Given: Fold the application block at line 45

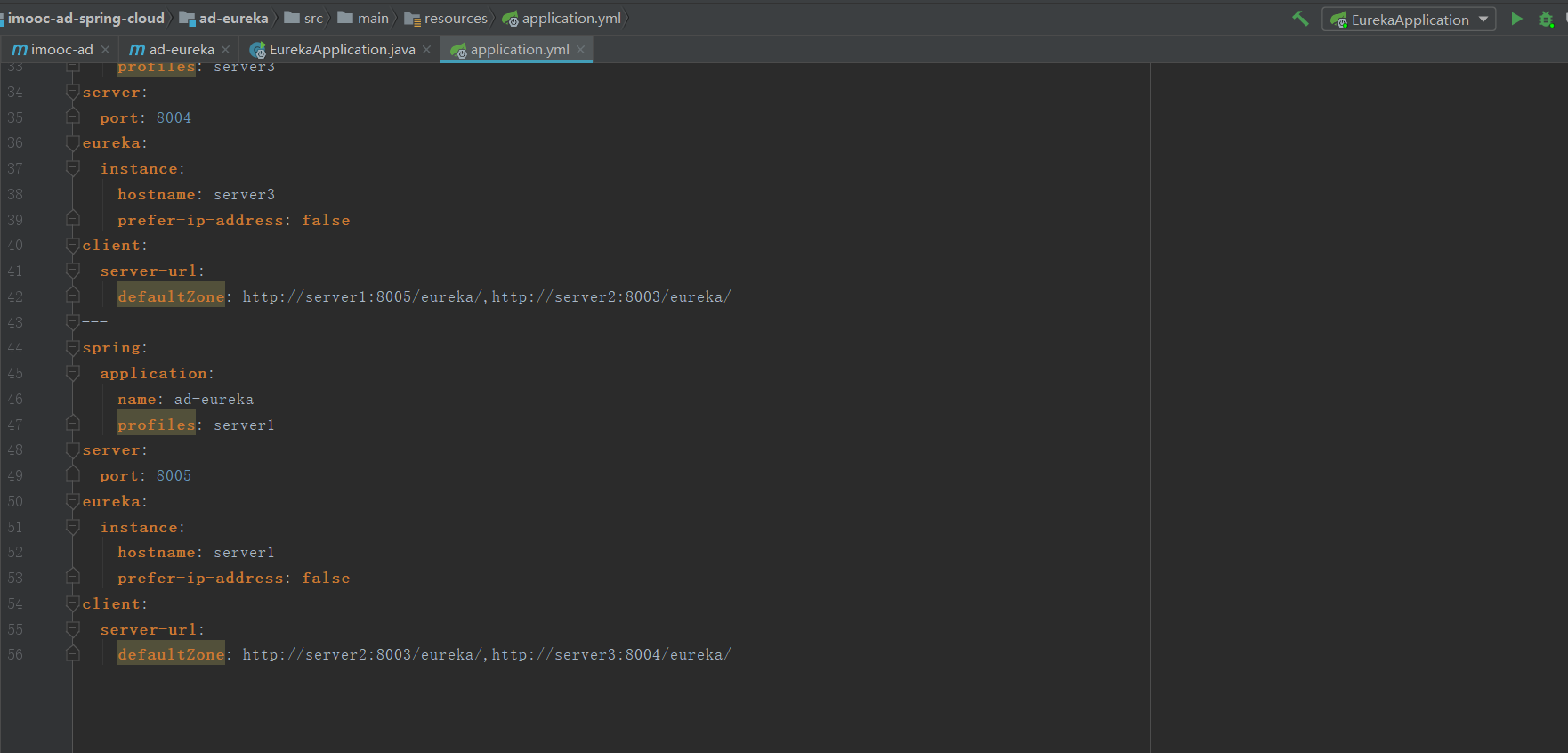Looking at the screenshot, I should coord(73,374).
